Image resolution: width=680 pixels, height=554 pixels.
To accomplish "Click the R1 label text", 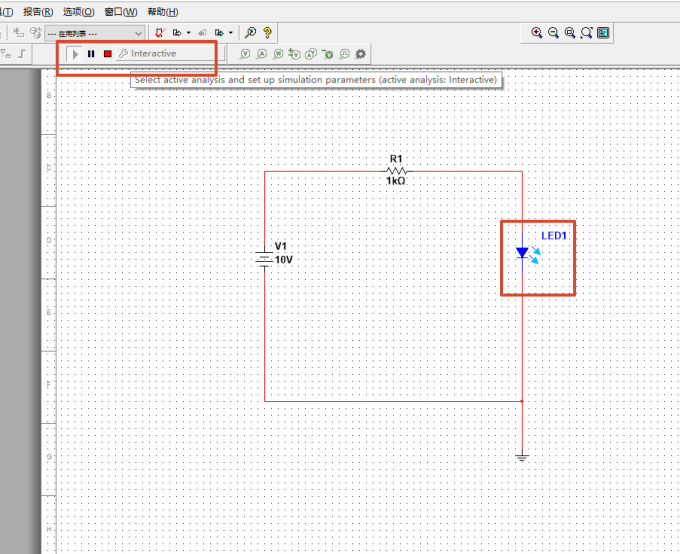I will point(396,159).
